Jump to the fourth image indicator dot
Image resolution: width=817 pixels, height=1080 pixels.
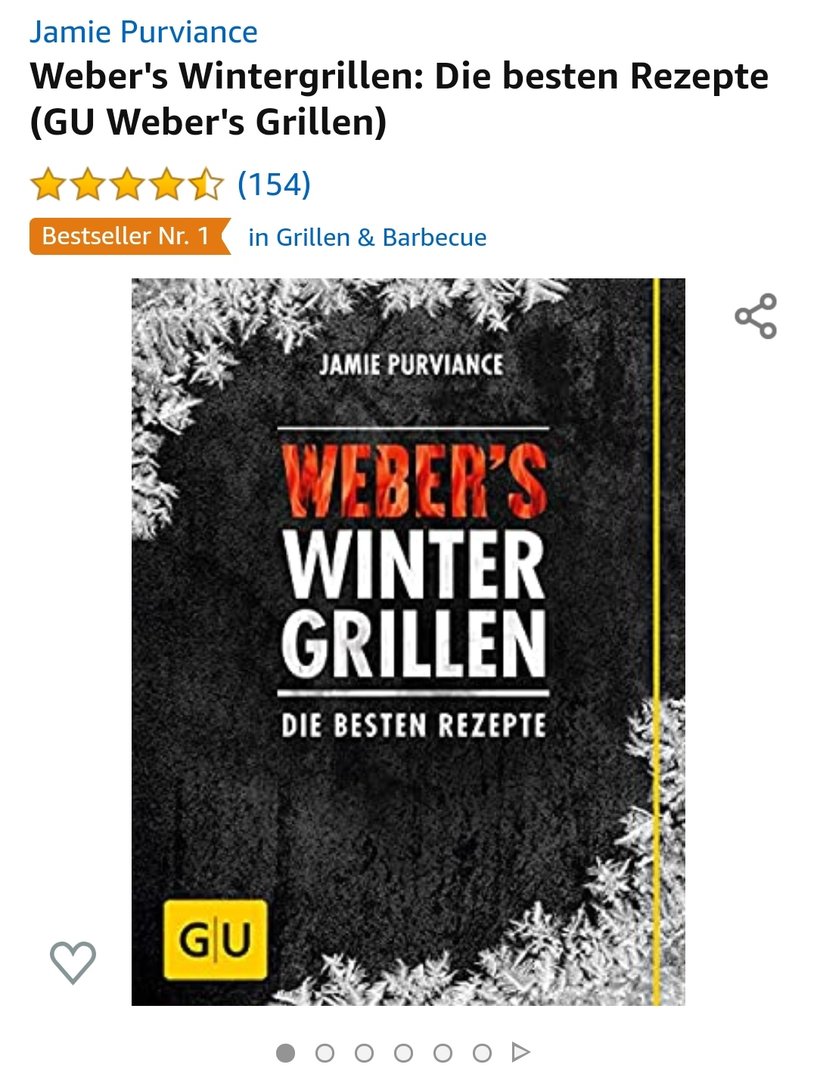pos(403,1052)
